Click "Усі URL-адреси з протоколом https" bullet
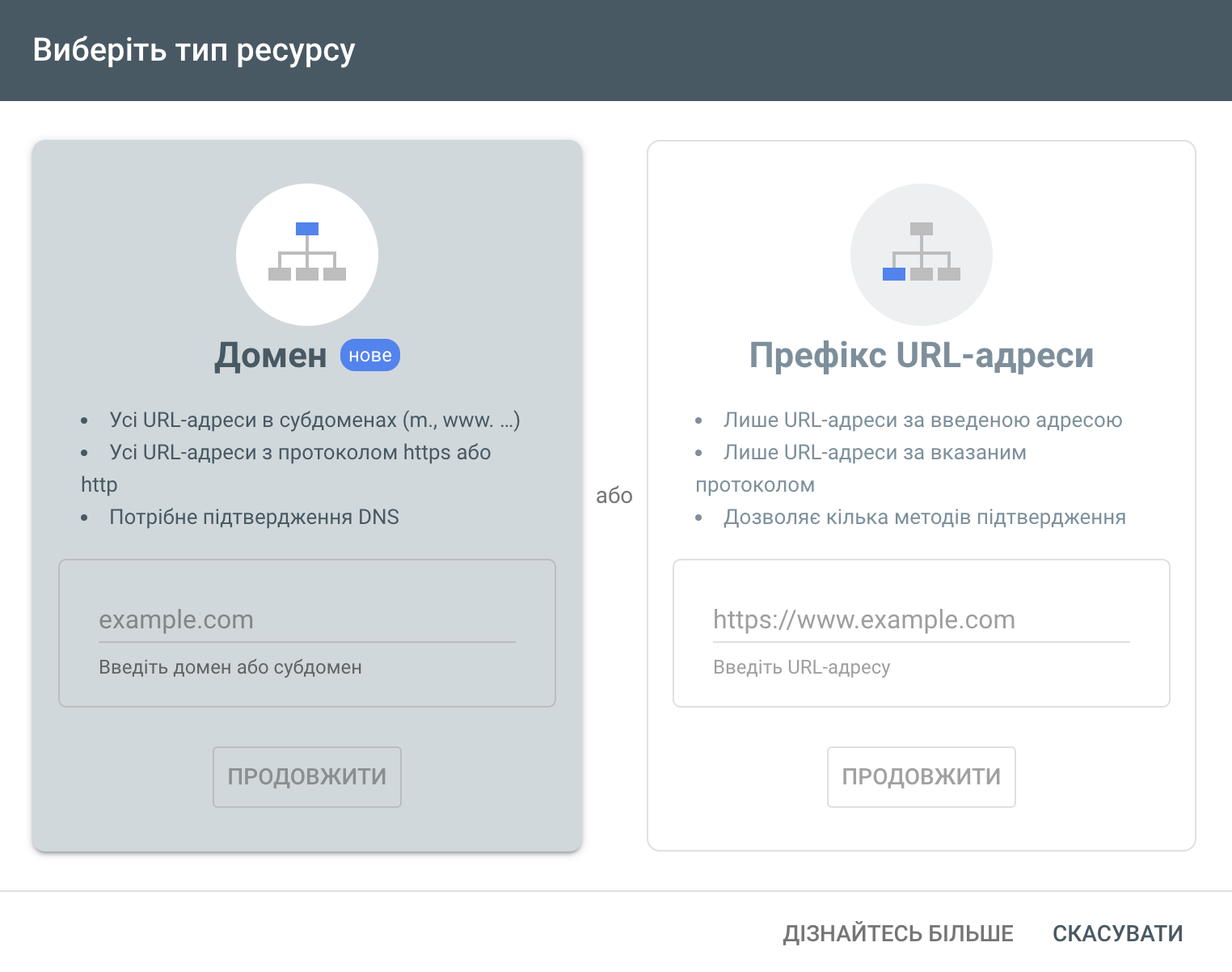This screenshot has height=972, width=1232. click(300, 453)
